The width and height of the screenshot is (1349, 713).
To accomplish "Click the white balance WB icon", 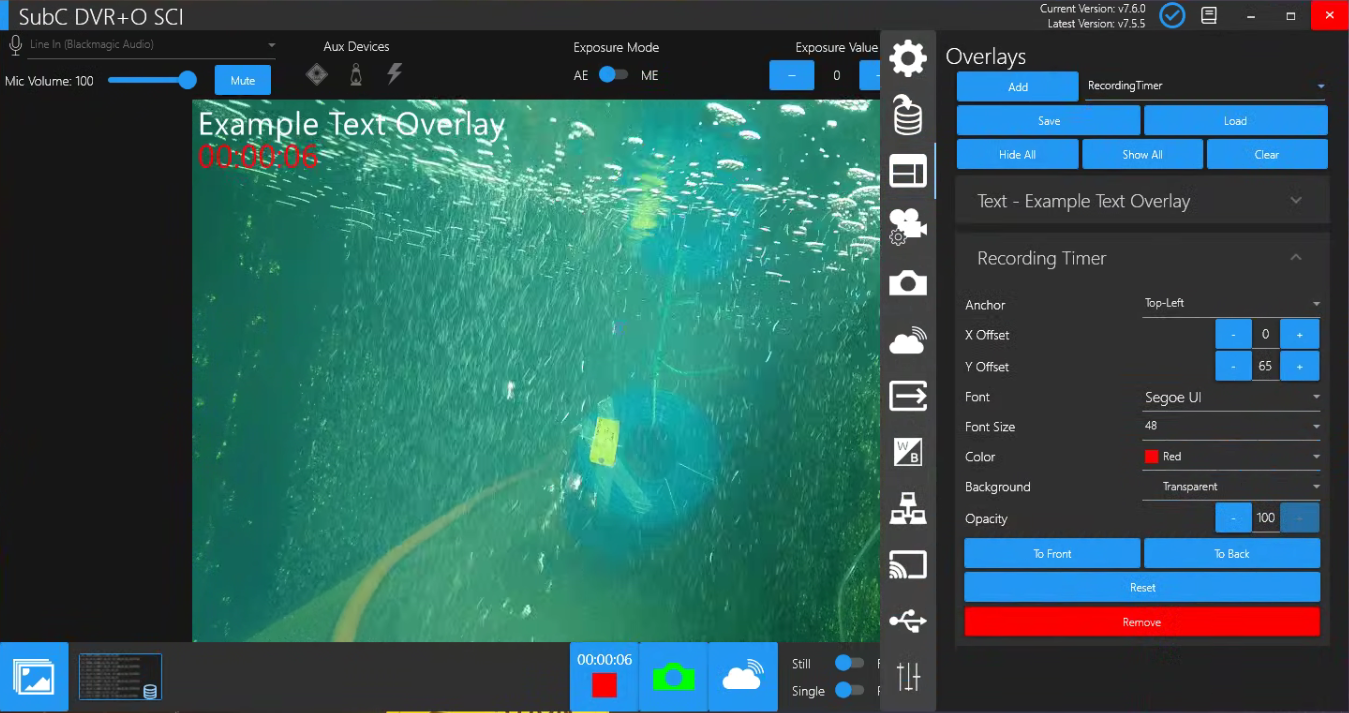I will [907, 452].
